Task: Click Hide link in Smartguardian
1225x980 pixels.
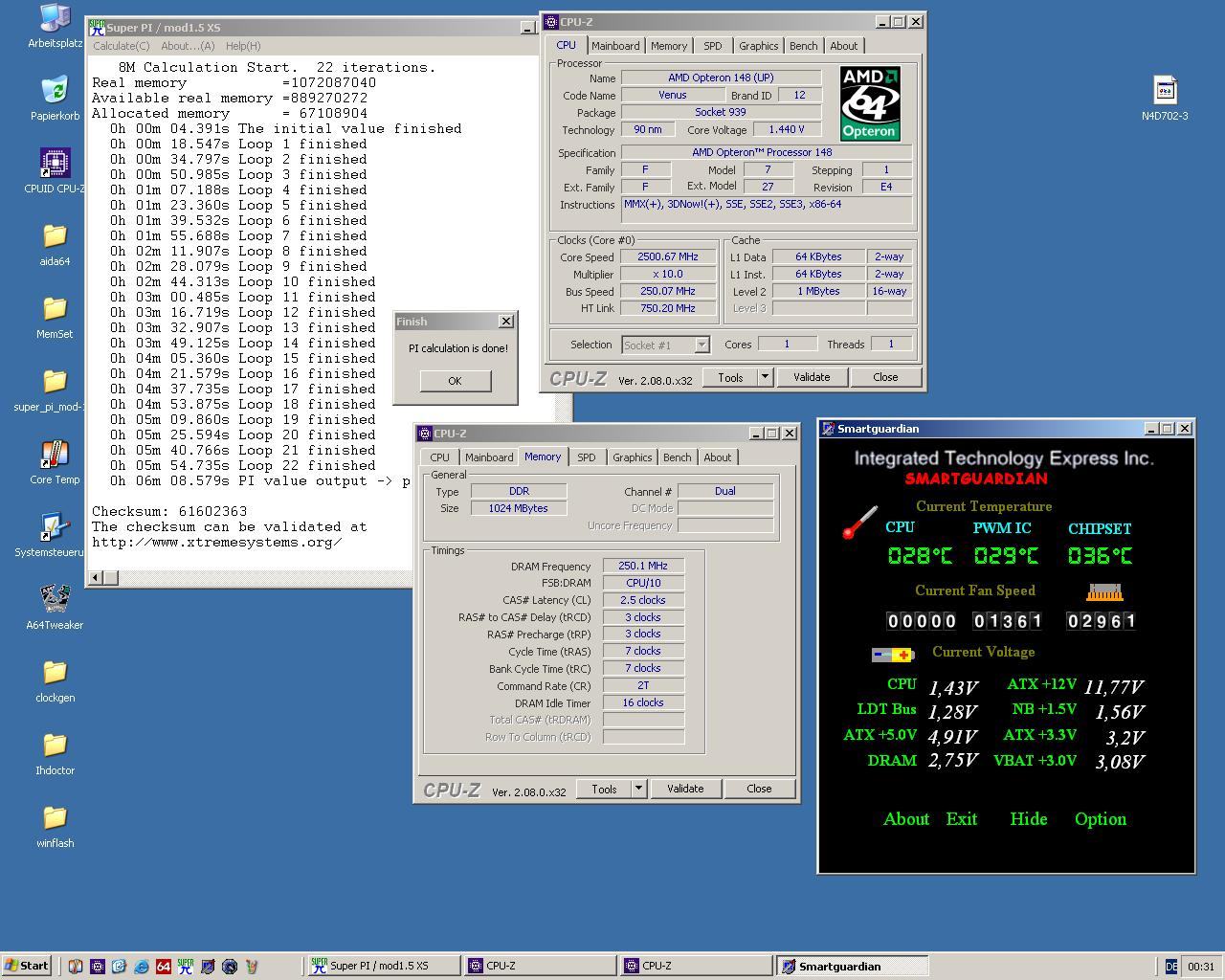Action: [x=1028, y=819]
